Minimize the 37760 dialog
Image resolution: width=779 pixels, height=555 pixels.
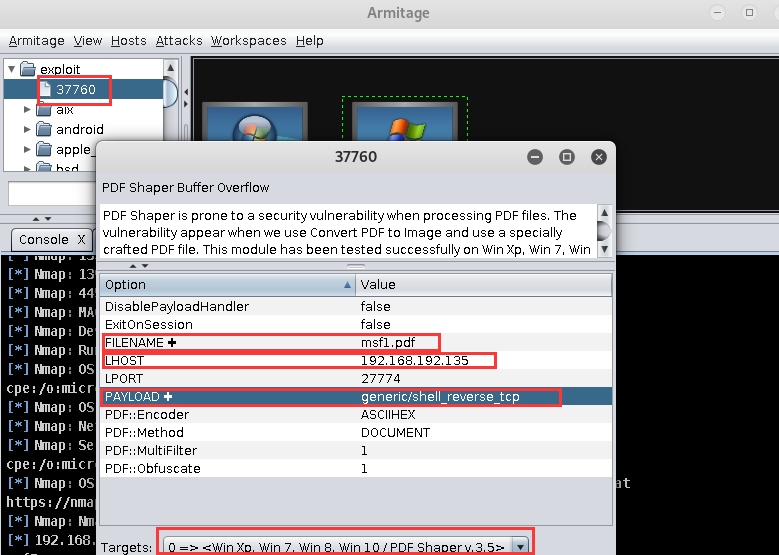(x=535, y=158)
